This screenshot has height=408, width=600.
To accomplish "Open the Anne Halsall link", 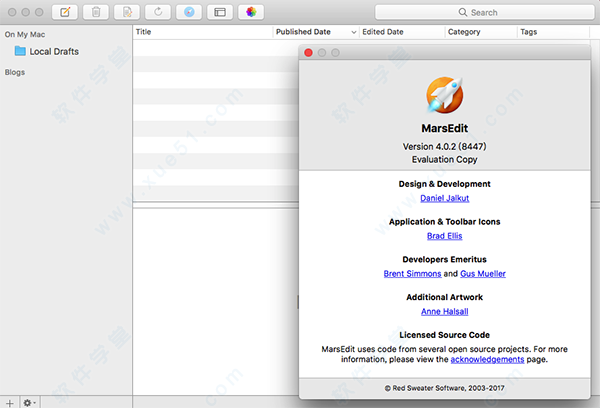I will click(x=445, y=312).
